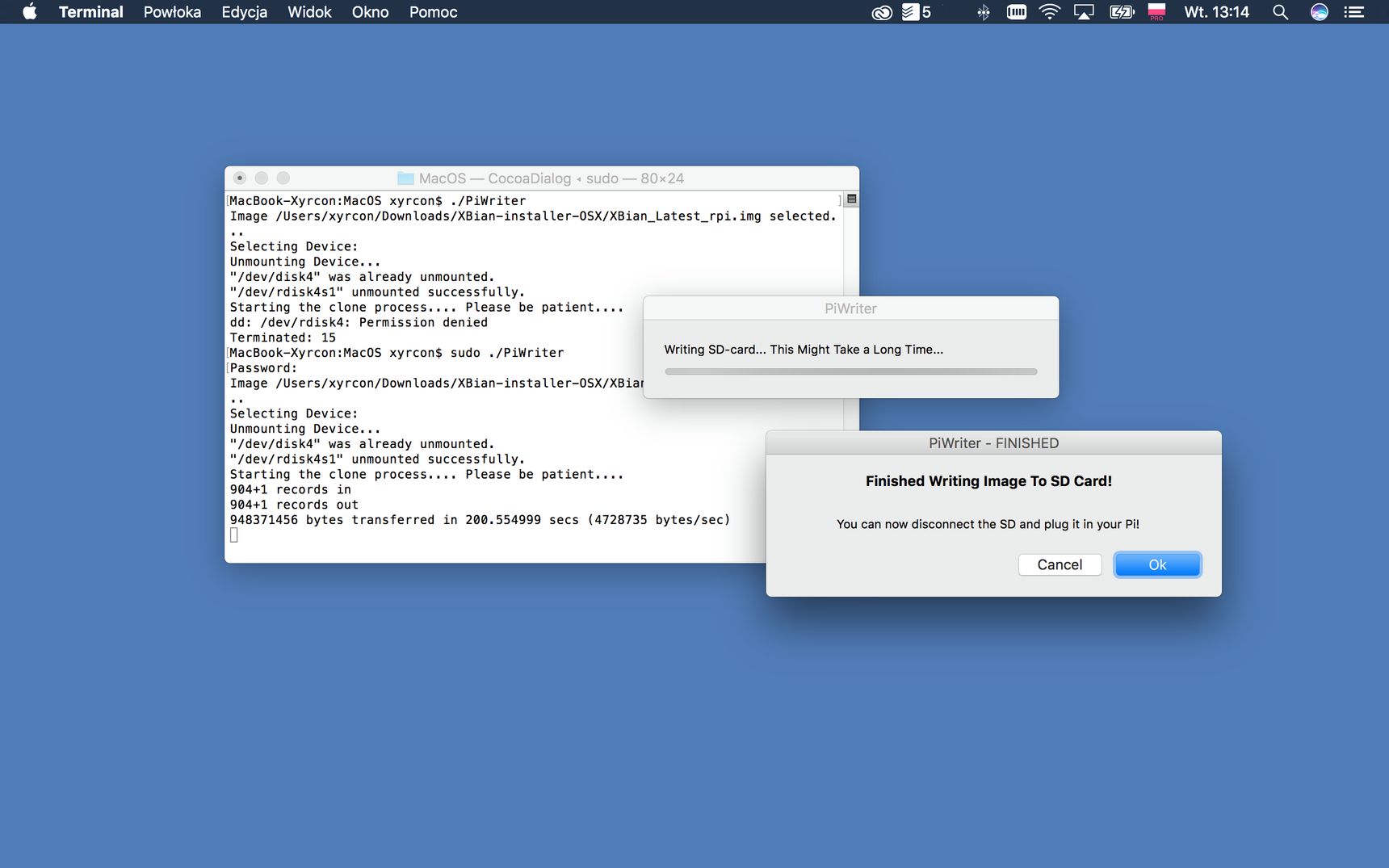Click the clock showing Wt. 13:14
This screenshot has width=1389, height=868.
(1216, 12)
